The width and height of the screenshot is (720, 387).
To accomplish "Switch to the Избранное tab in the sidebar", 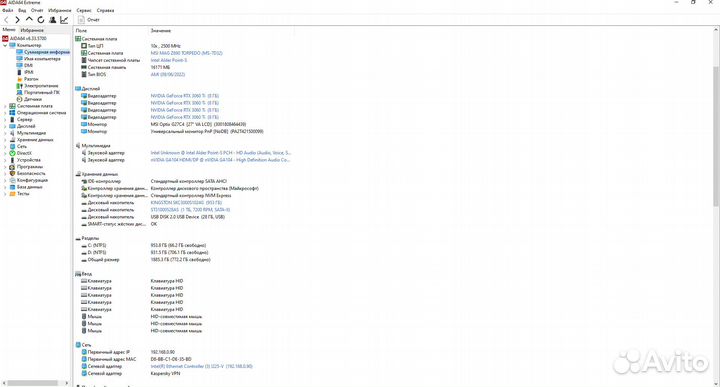I will [x=32, y=30].
